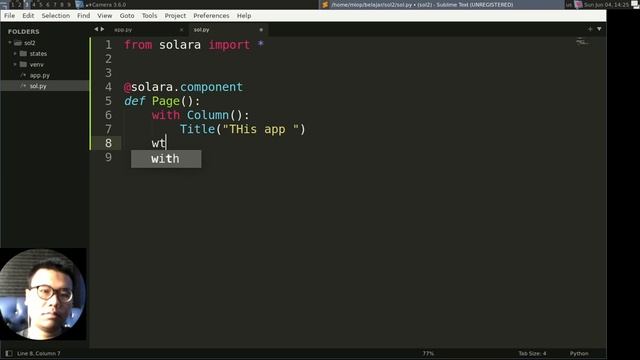Screen dimensions: 640x360
Task: Open the Find menu
Action: pos(84,16)
